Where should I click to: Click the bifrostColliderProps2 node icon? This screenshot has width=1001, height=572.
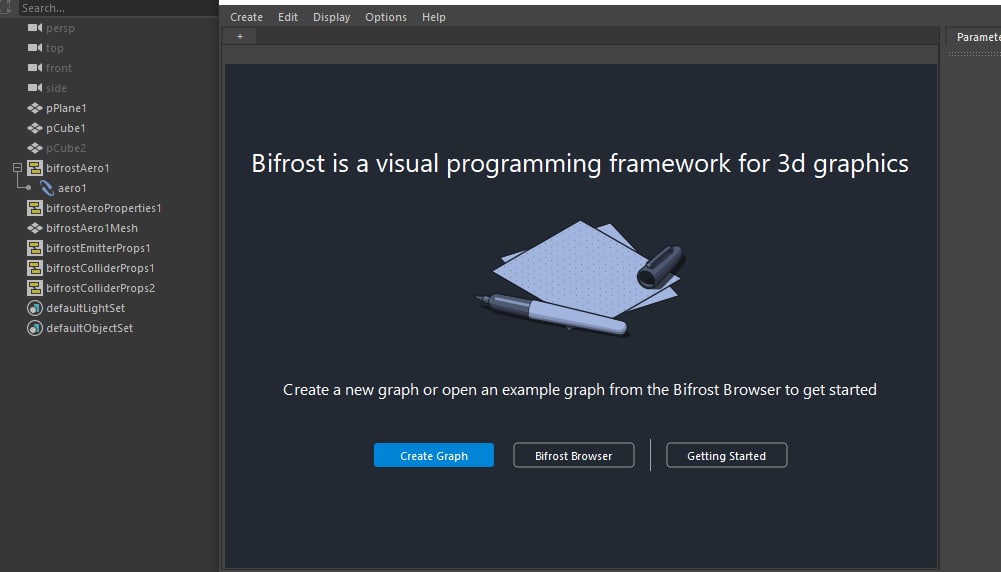pos(35,288)
